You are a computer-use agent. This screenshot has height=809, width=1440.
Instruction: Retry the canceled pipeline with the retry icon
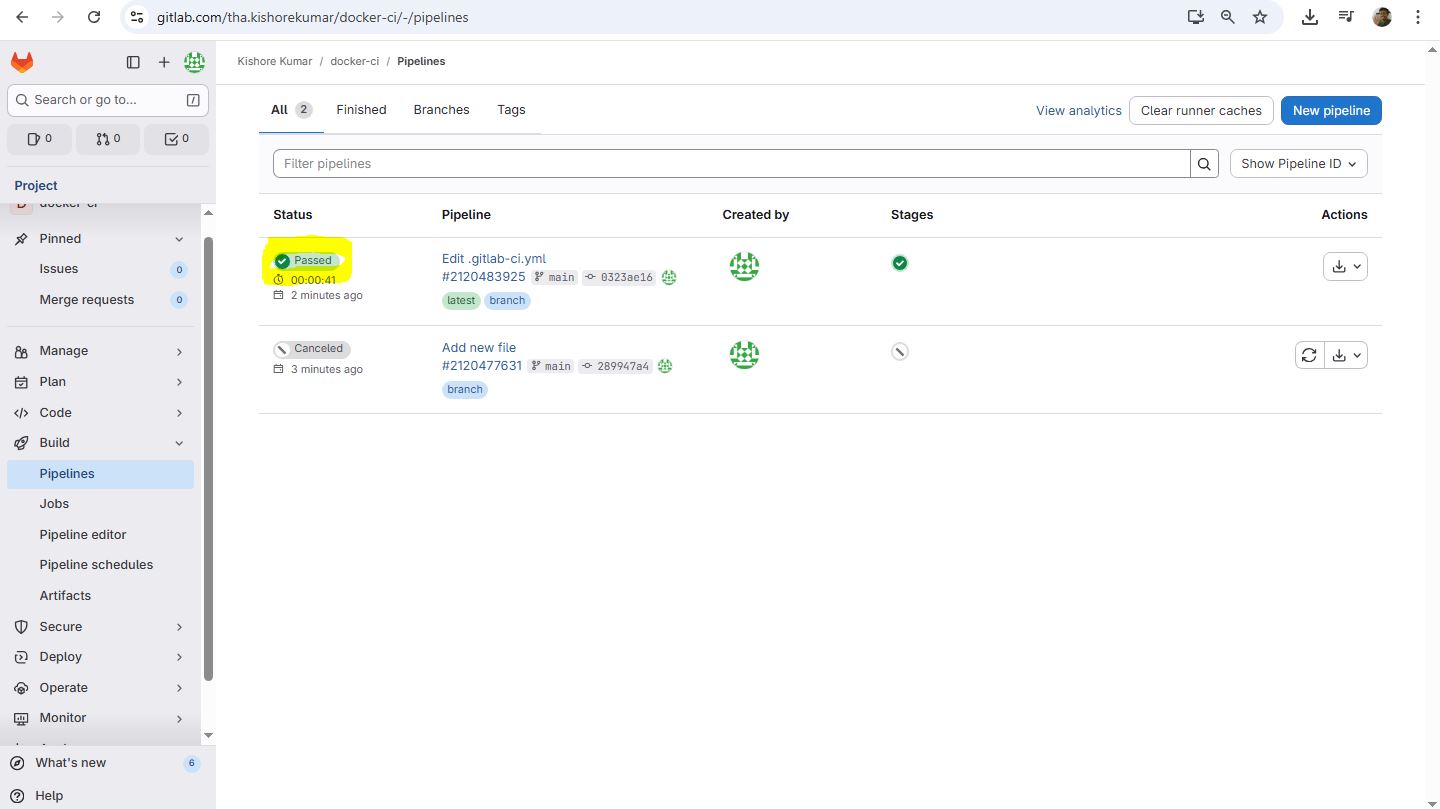click(1309, 355)
